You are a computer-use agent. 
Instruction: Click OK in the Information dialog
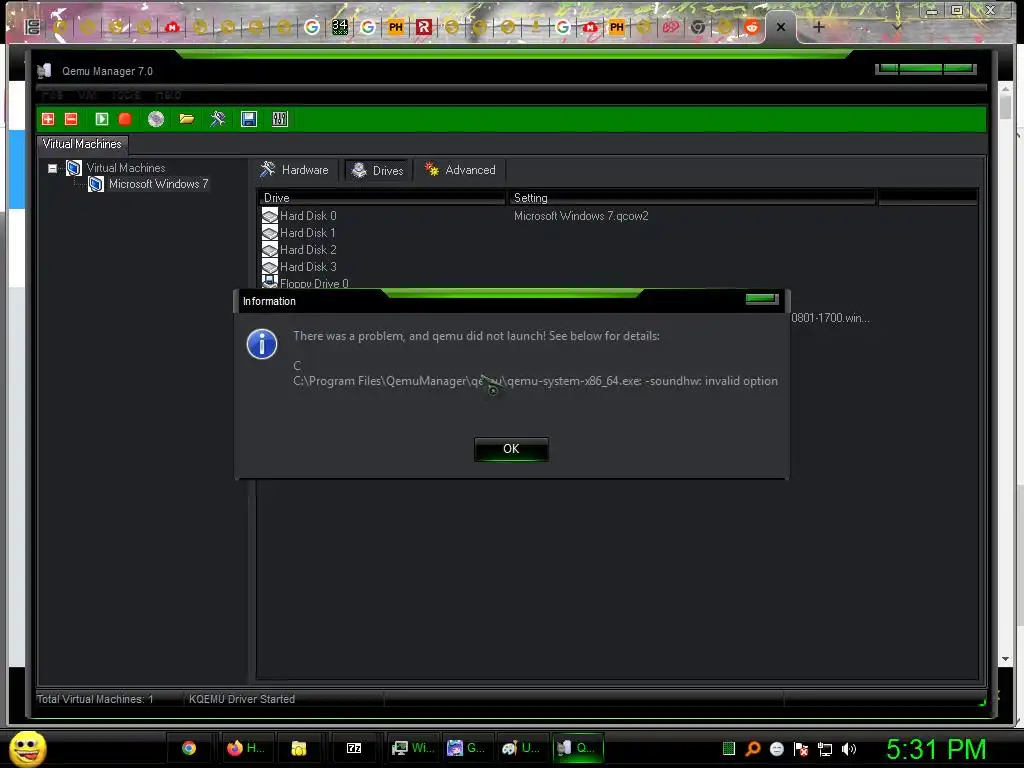[x=511, y=449]
